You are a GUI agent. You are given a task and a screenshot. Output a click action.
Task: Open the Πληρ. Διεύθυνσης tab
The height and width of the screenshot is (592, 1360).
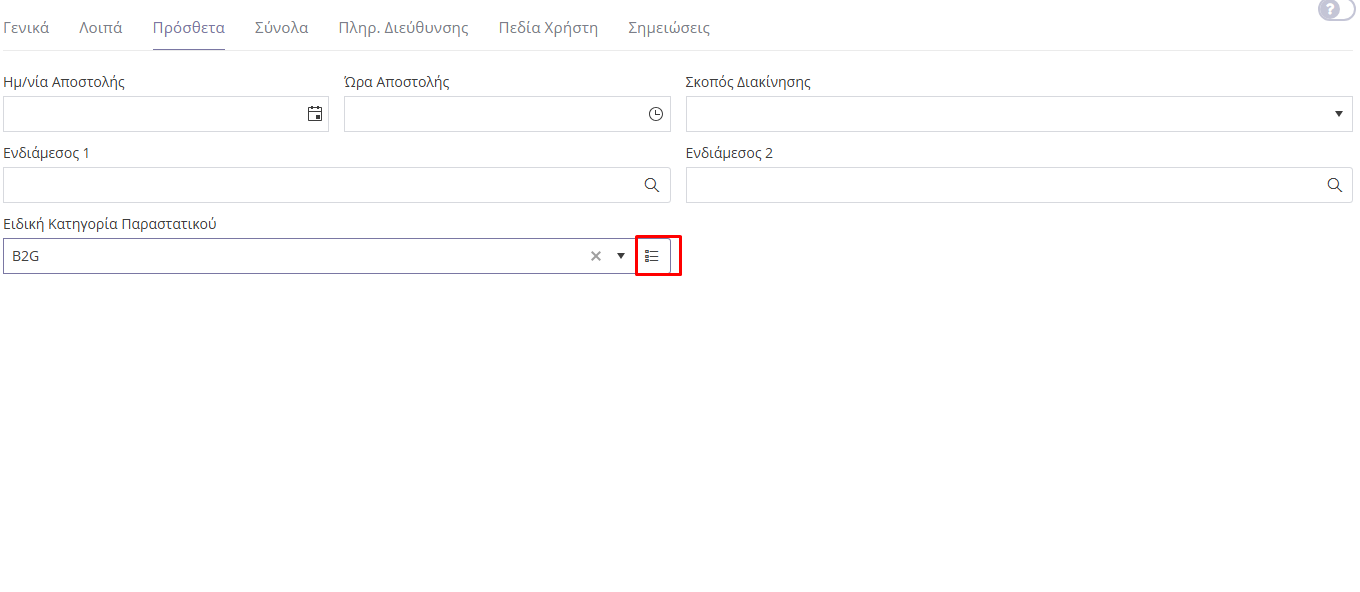coord(404,28)
